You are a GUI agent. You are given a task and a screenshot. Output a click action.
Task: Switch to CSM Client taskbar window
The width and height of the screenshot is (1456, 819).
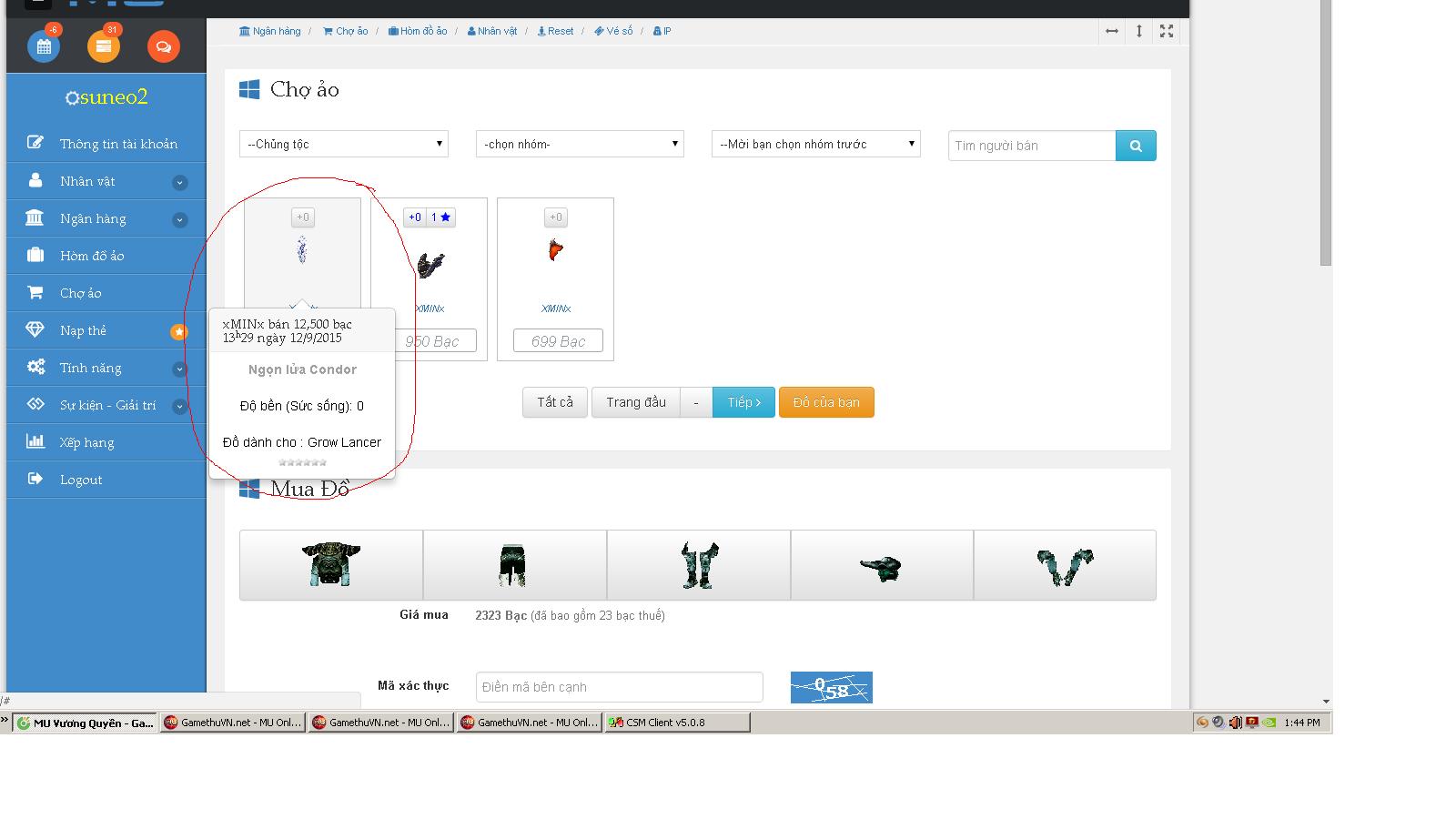point(677,723)
